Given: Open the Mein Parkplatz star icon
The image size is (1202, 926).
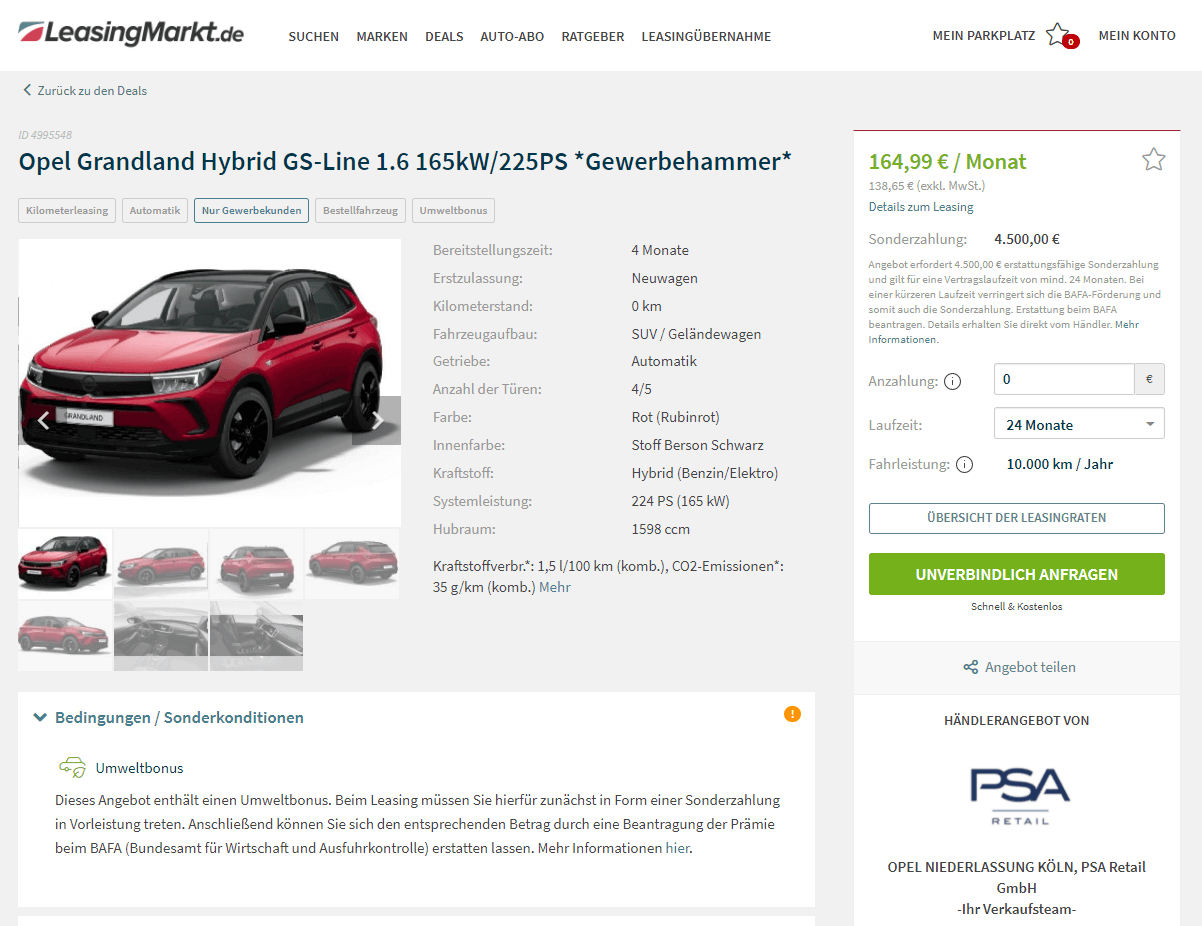Looking at the screenshot, I should click(1059, 36).
